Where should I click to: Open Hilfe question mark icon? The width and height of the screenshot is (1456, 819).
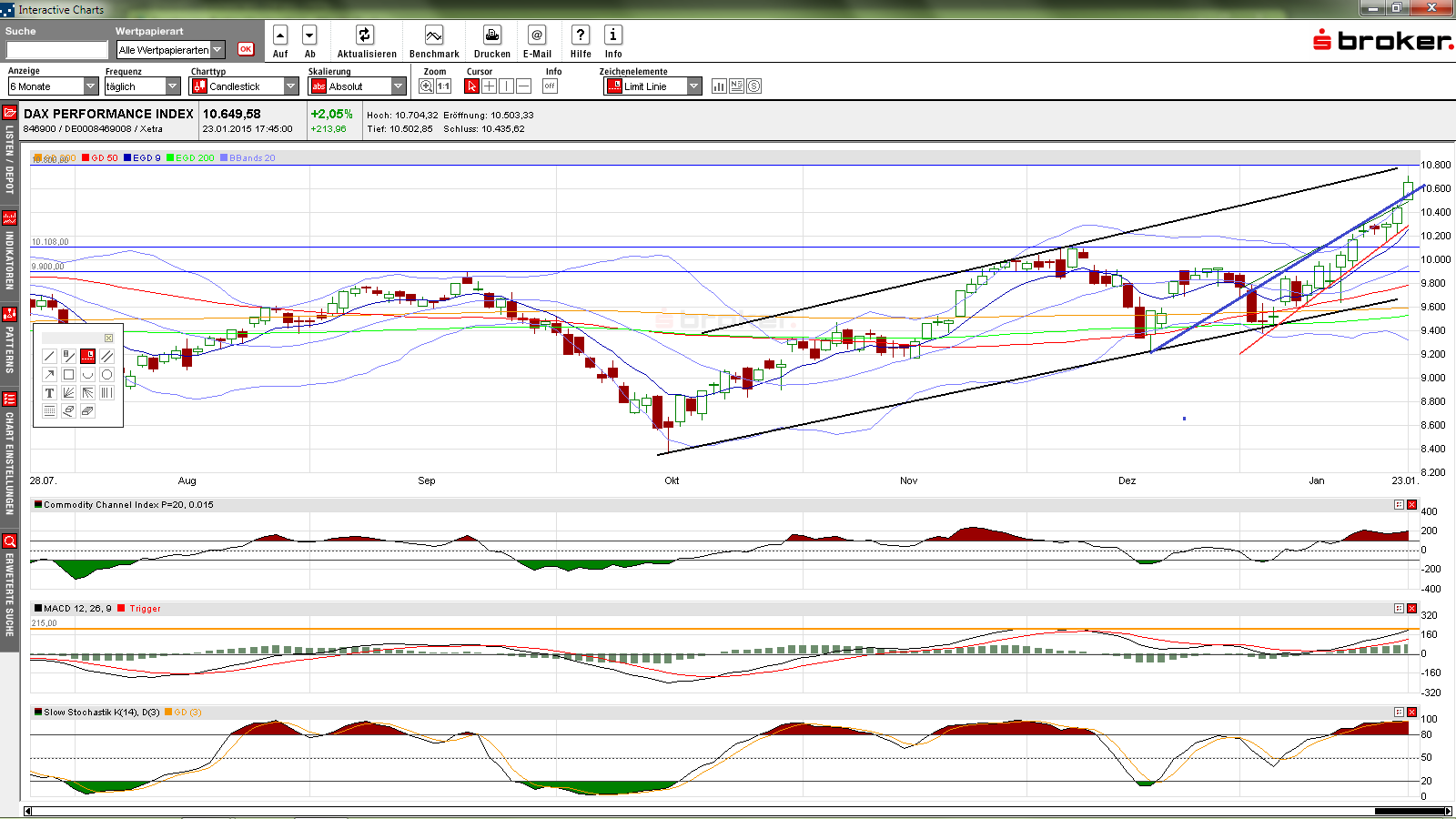click(x=581, y=35)
